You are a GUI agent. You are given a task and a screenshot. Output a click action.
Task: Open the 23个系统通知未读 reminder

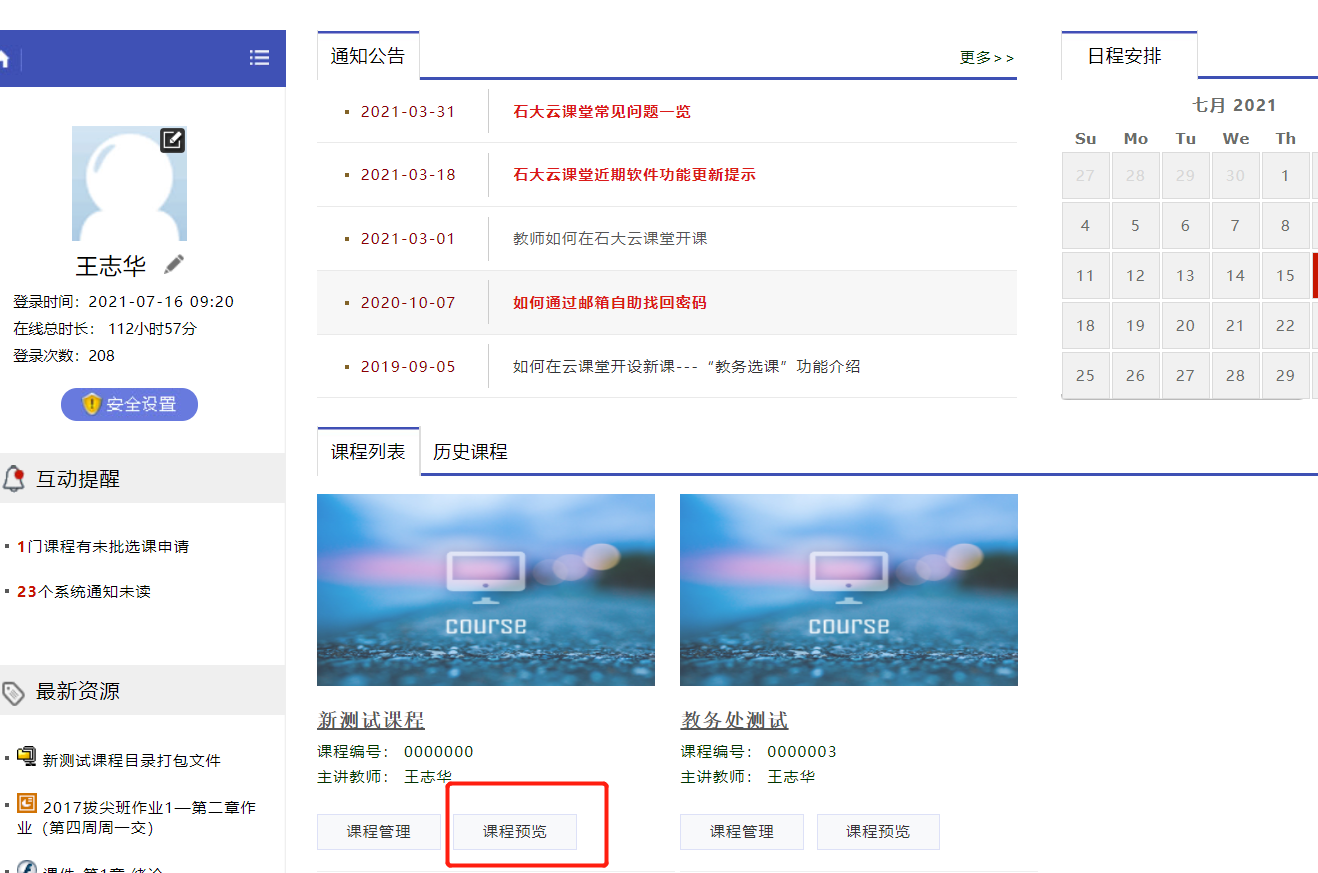pos(84,592)
